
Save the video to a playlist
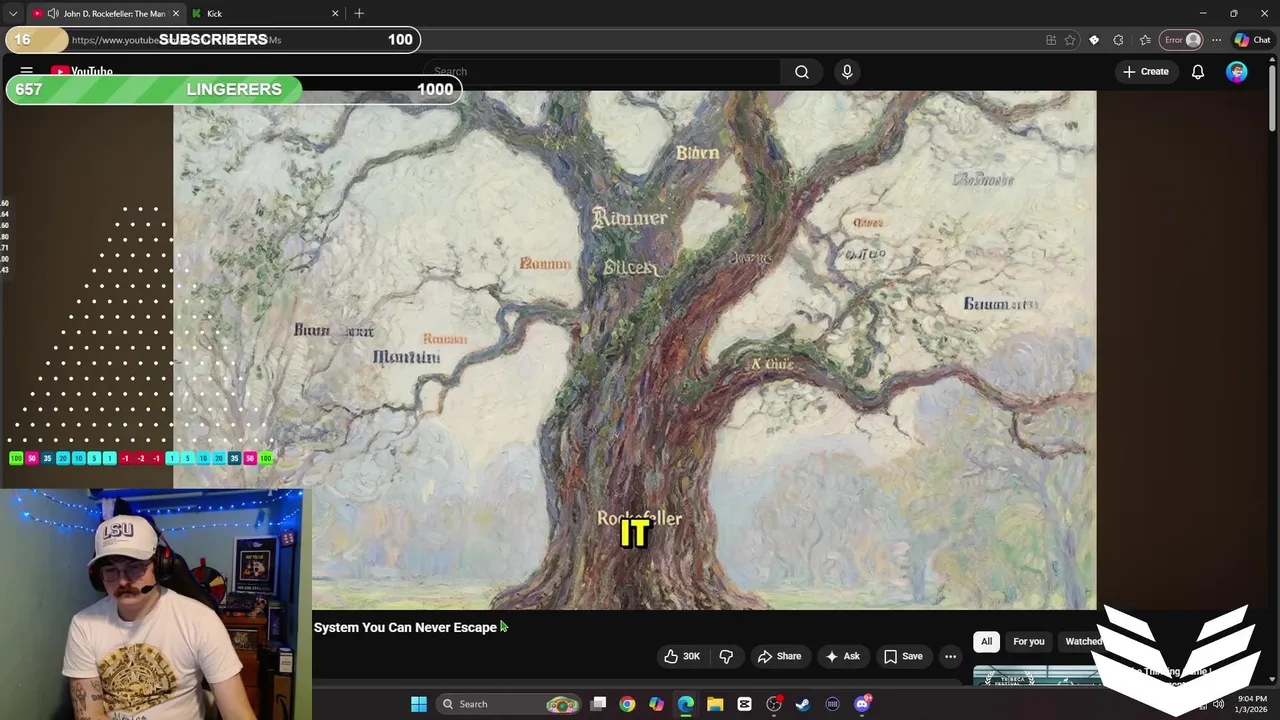tap(902, 656)
